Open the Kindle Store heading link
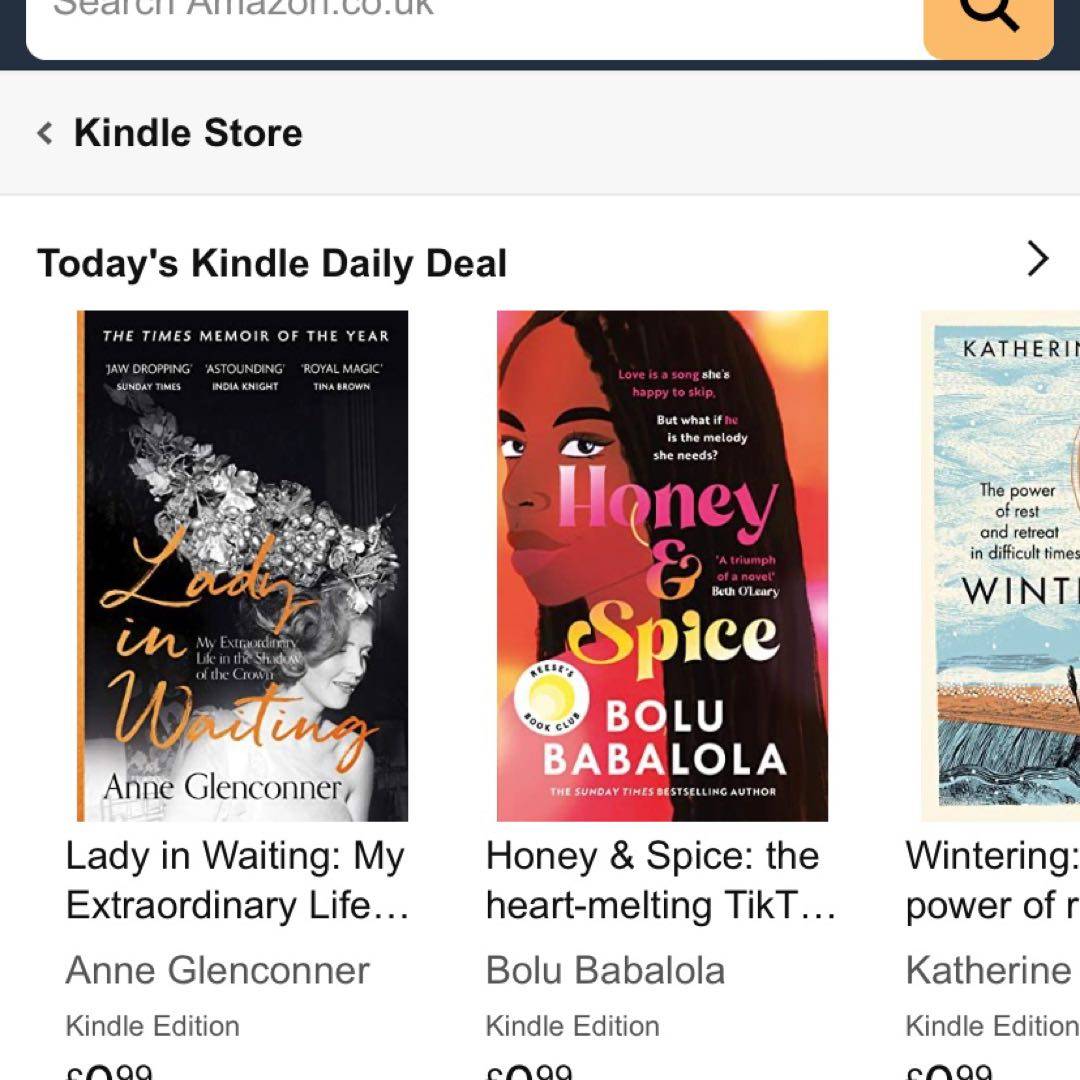Screen dimensions: 1080x1080 pos(188,133)
